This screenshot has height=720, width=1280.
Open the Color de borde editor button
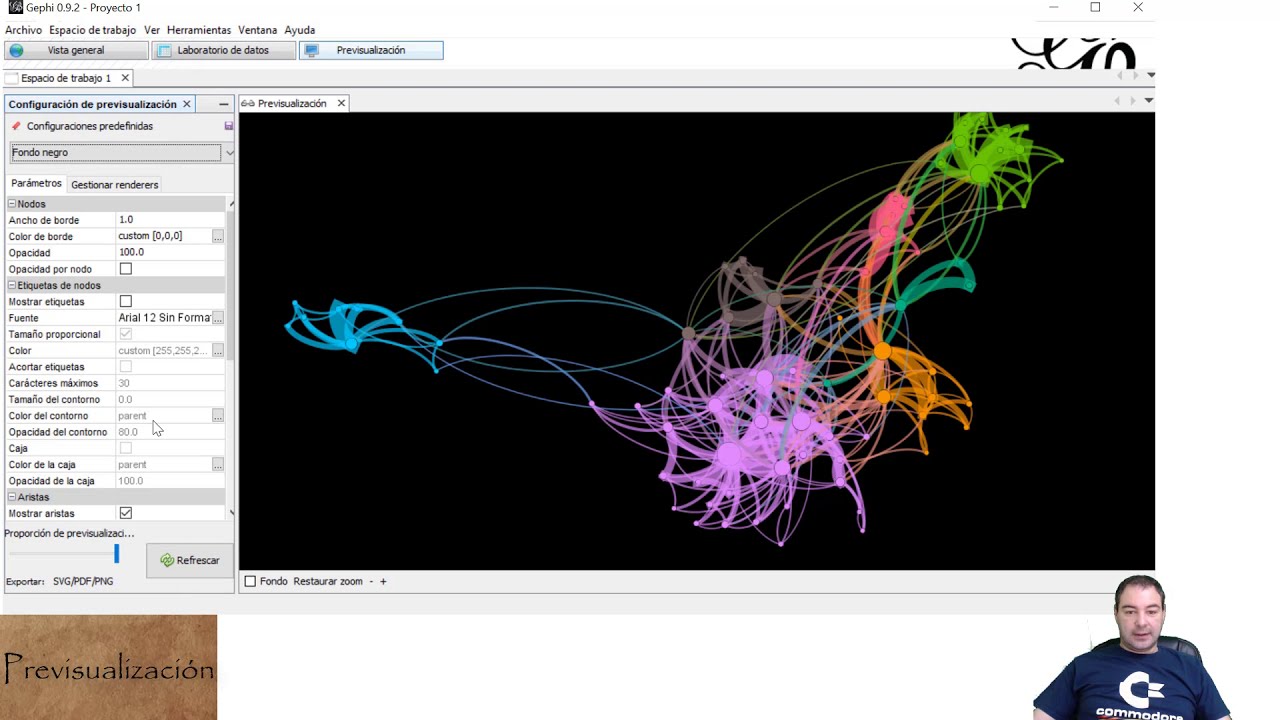(x=217, y=236)
